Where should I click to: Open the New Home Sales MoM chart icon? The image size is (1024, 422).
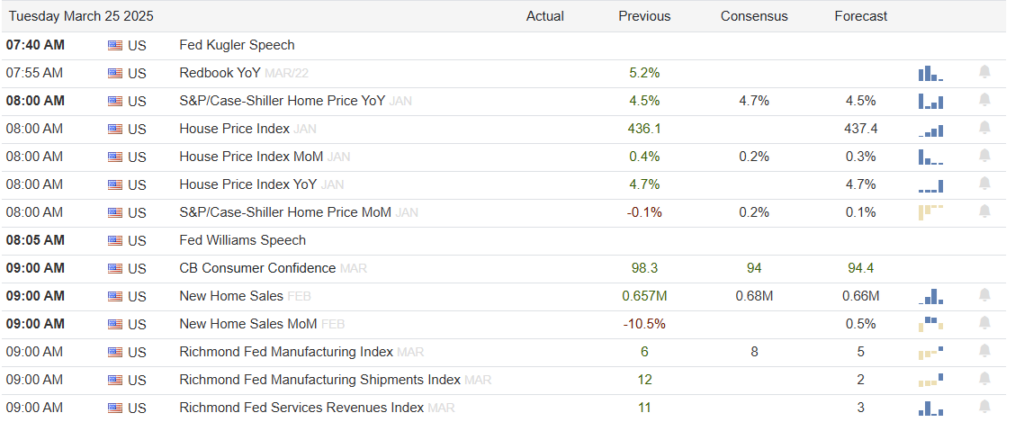pos(931,324)
